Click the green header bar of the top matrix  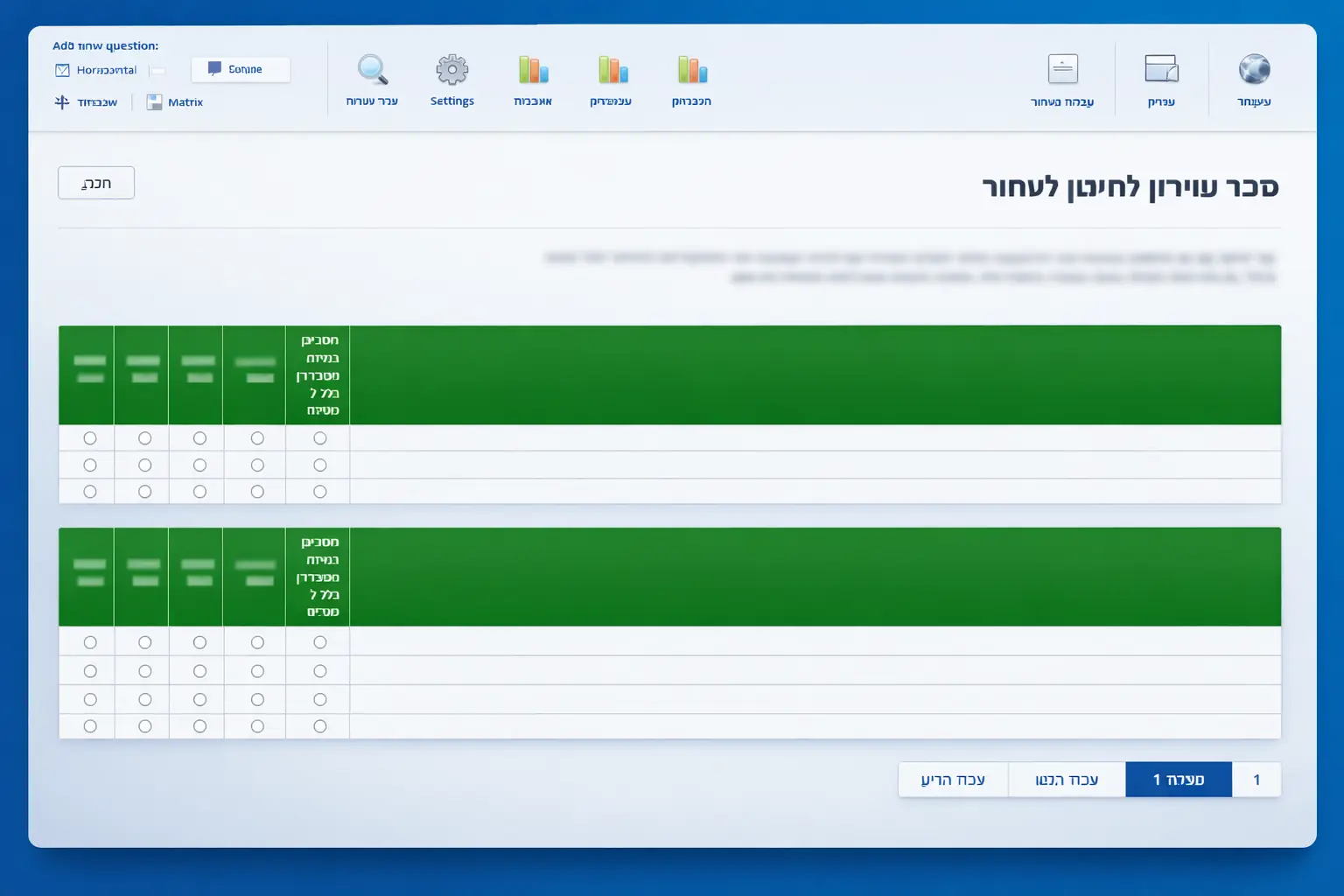click(814, 374)
